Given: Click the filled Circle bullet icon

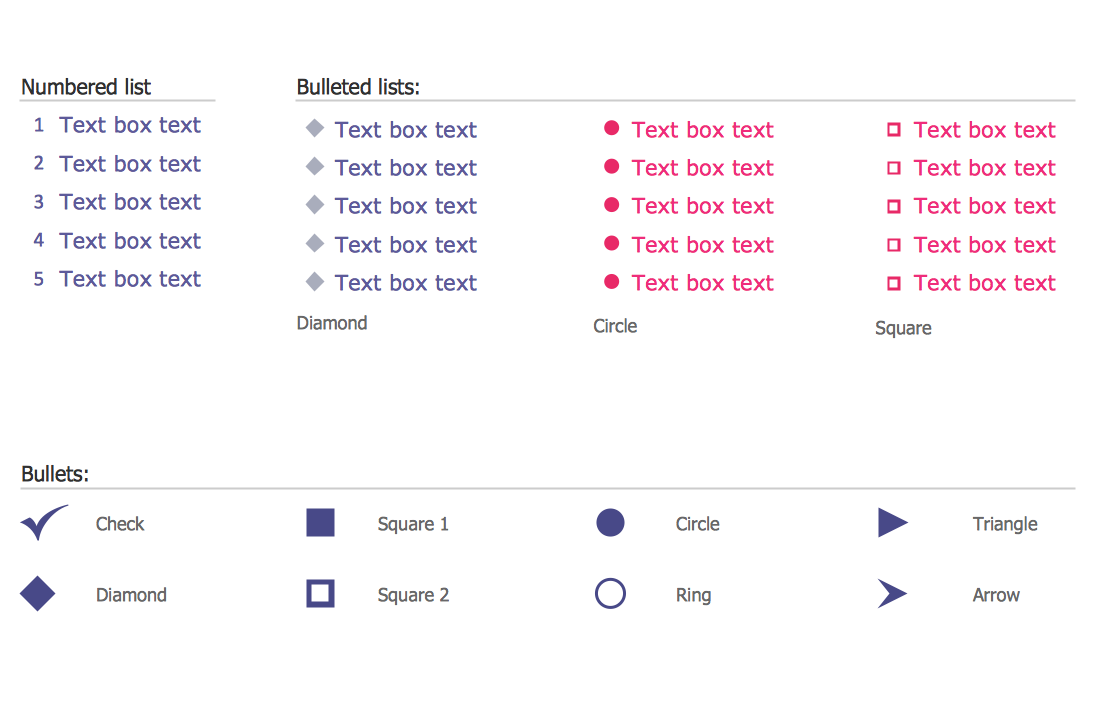Looking at the screenshot, I should (610, 523).
